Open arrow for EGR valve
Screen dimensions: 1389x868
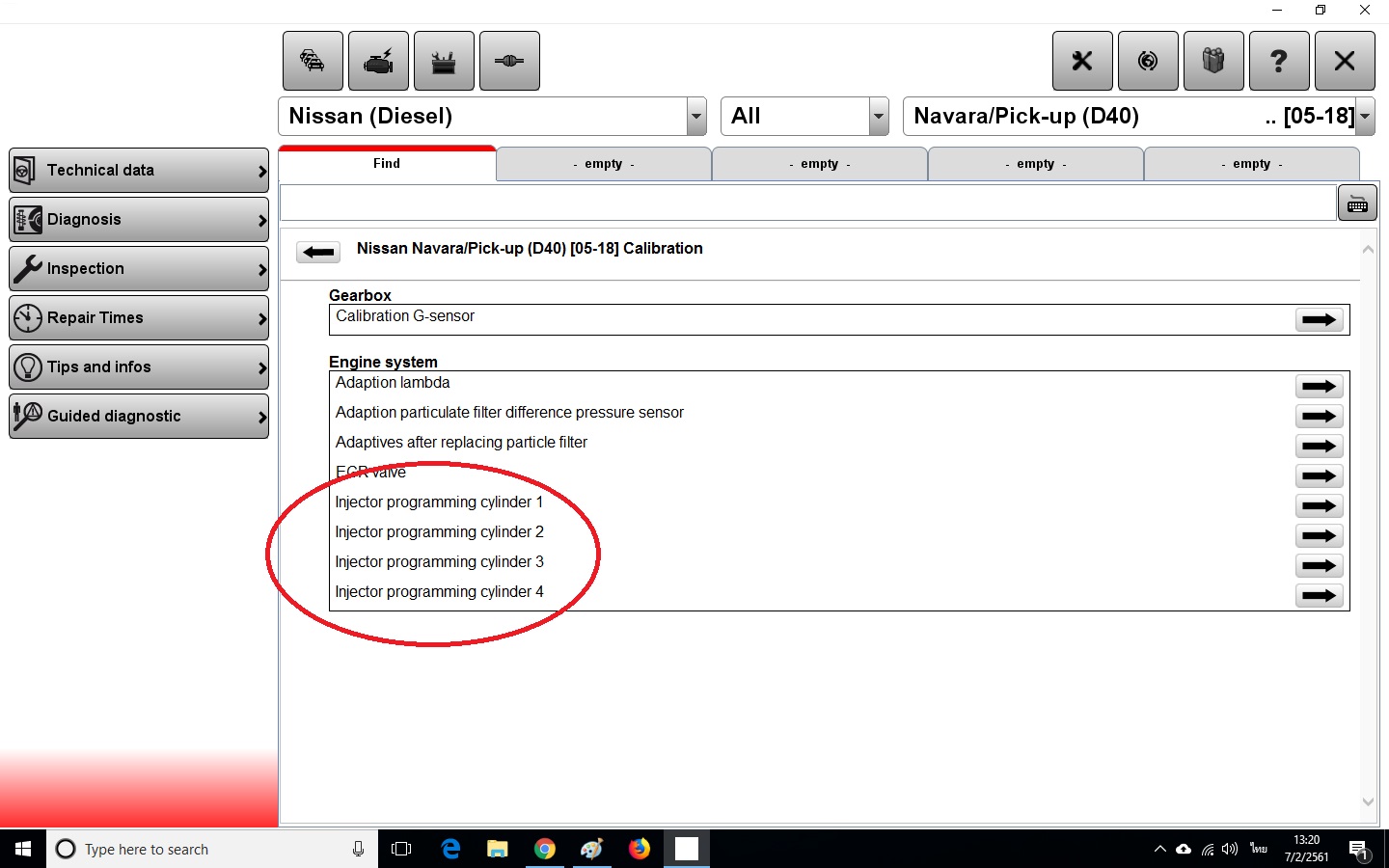(1320, 476)
